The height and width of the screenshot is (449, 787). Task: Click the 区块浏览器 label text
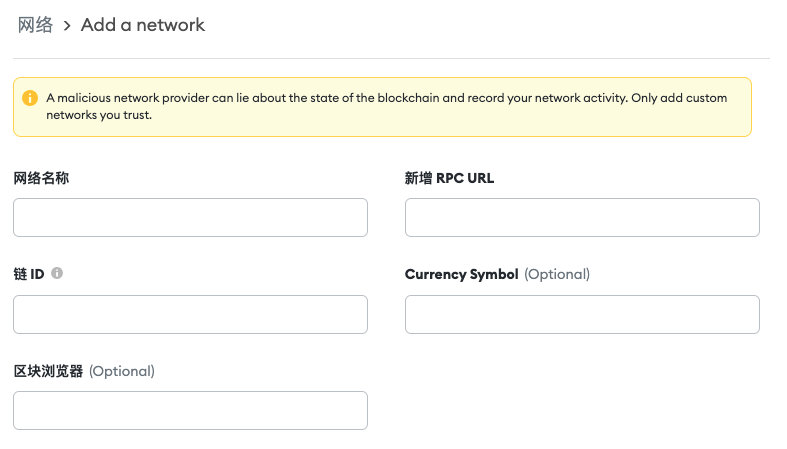pos(48,371)
